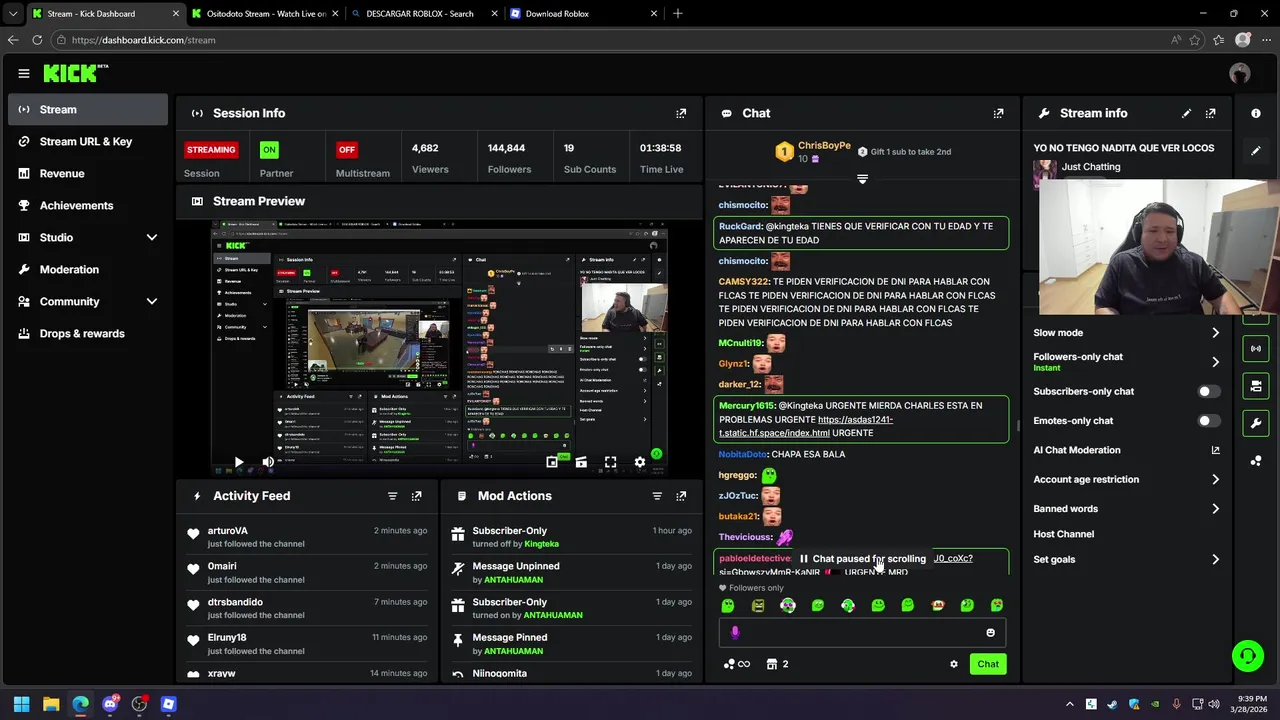Click Chat paused for scrolling banner

coord(862,559)
